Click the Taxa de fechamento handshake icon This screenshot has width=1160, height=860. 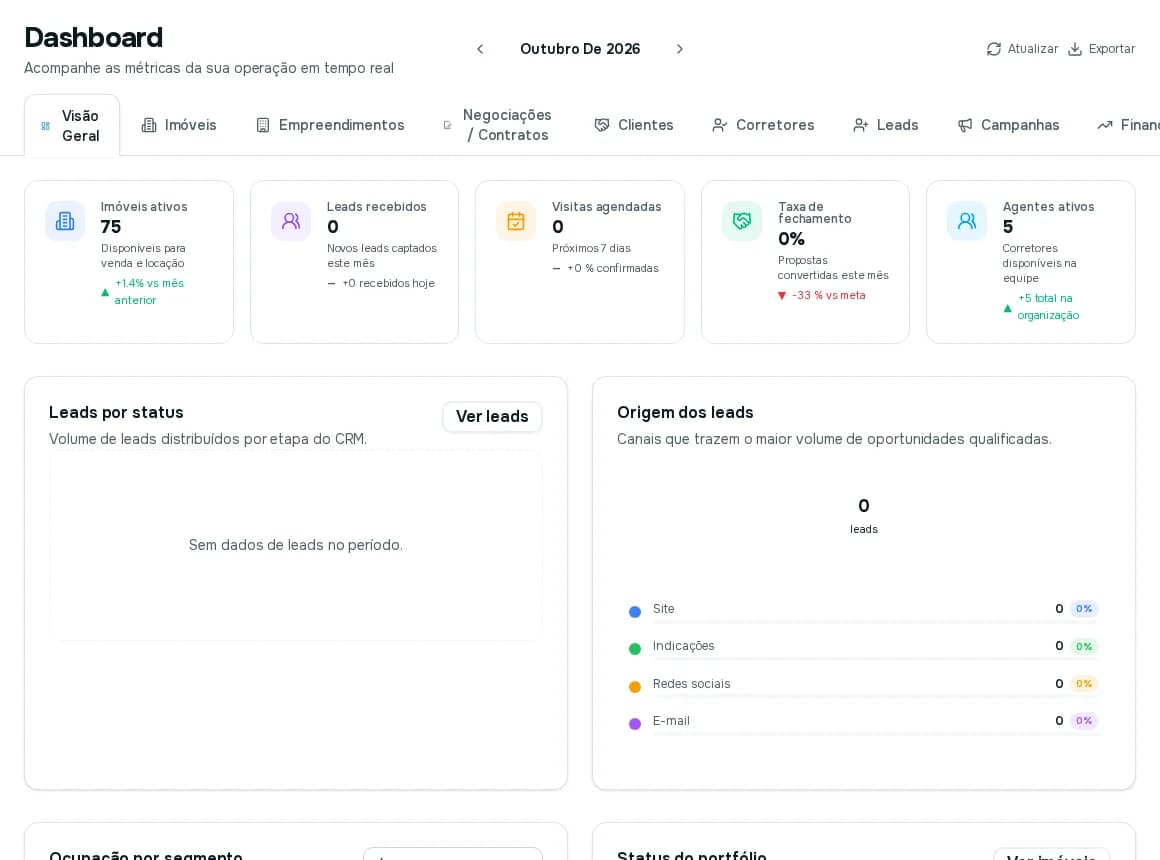coord(742,221)
